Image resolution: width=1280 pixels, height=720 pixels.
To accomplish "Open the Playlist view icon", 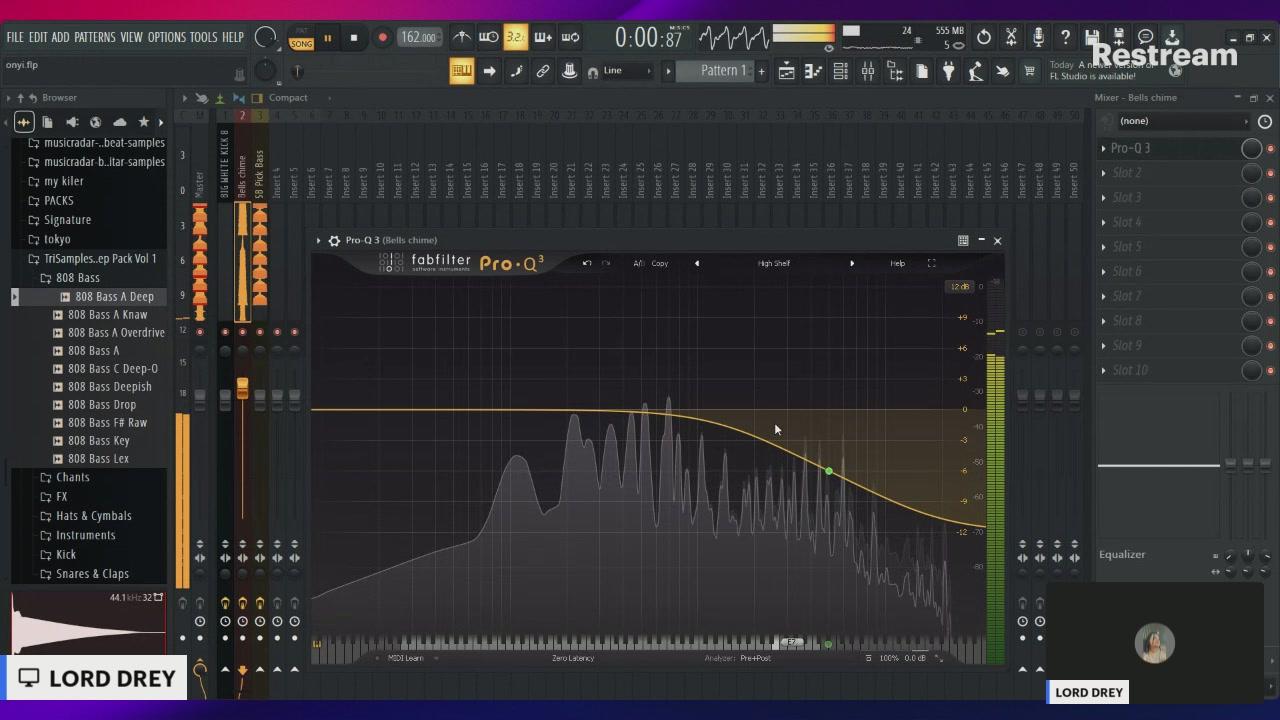I will click(787, 71).
